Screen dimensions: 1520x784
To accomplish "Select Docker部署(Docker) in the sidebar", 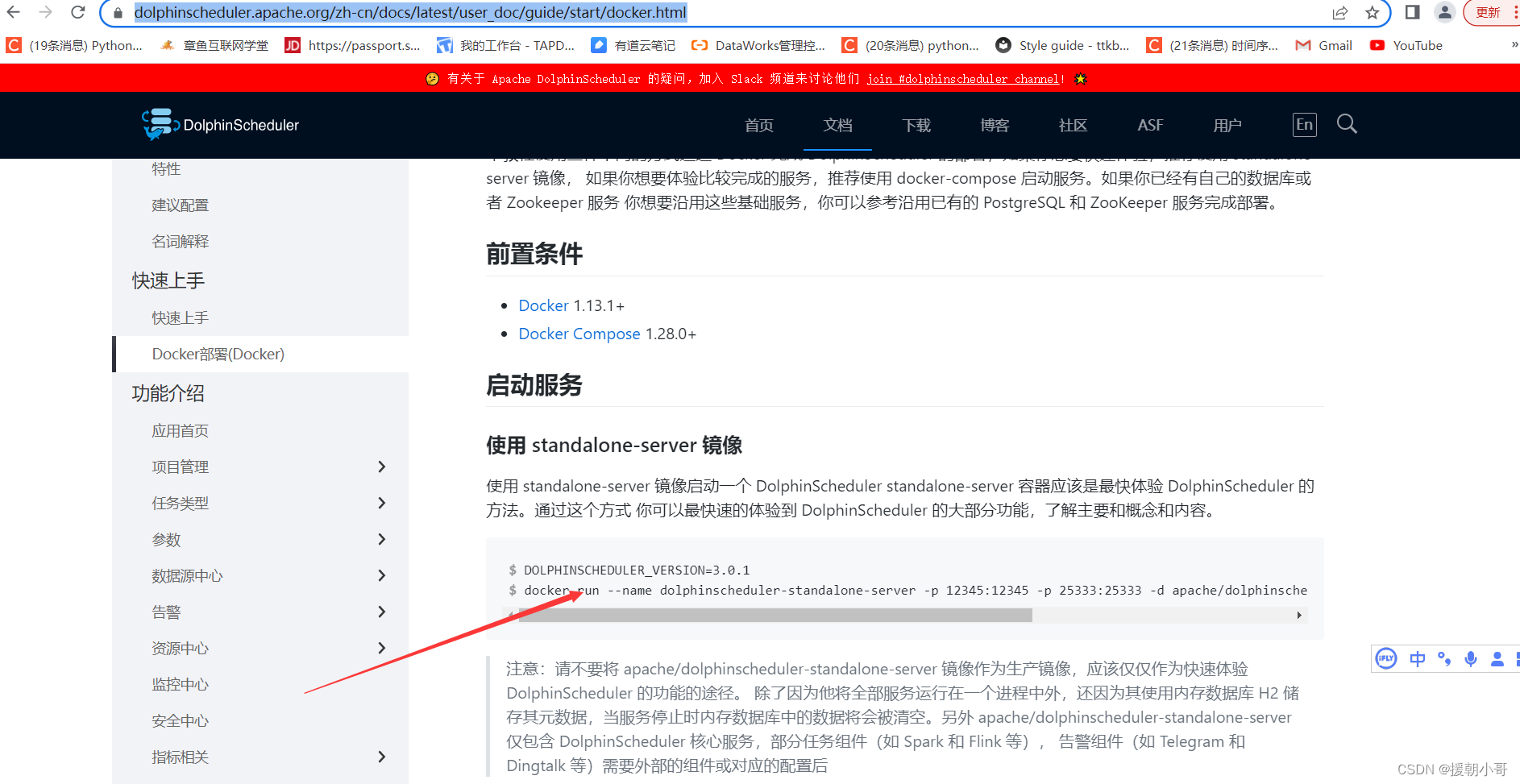I will [x=218, y=355].
